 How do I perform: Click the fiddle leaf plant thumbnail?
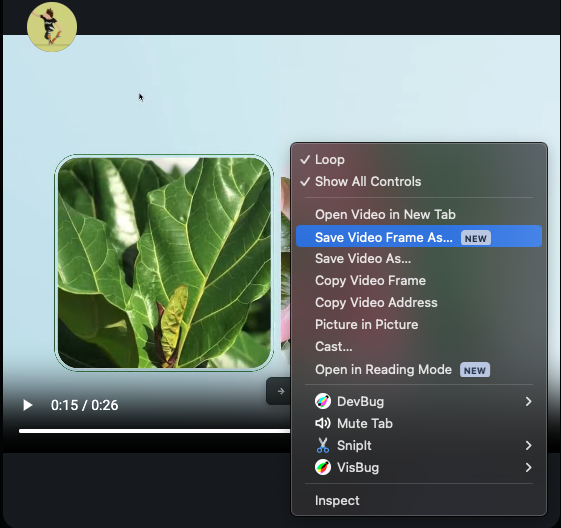(164, 263)
